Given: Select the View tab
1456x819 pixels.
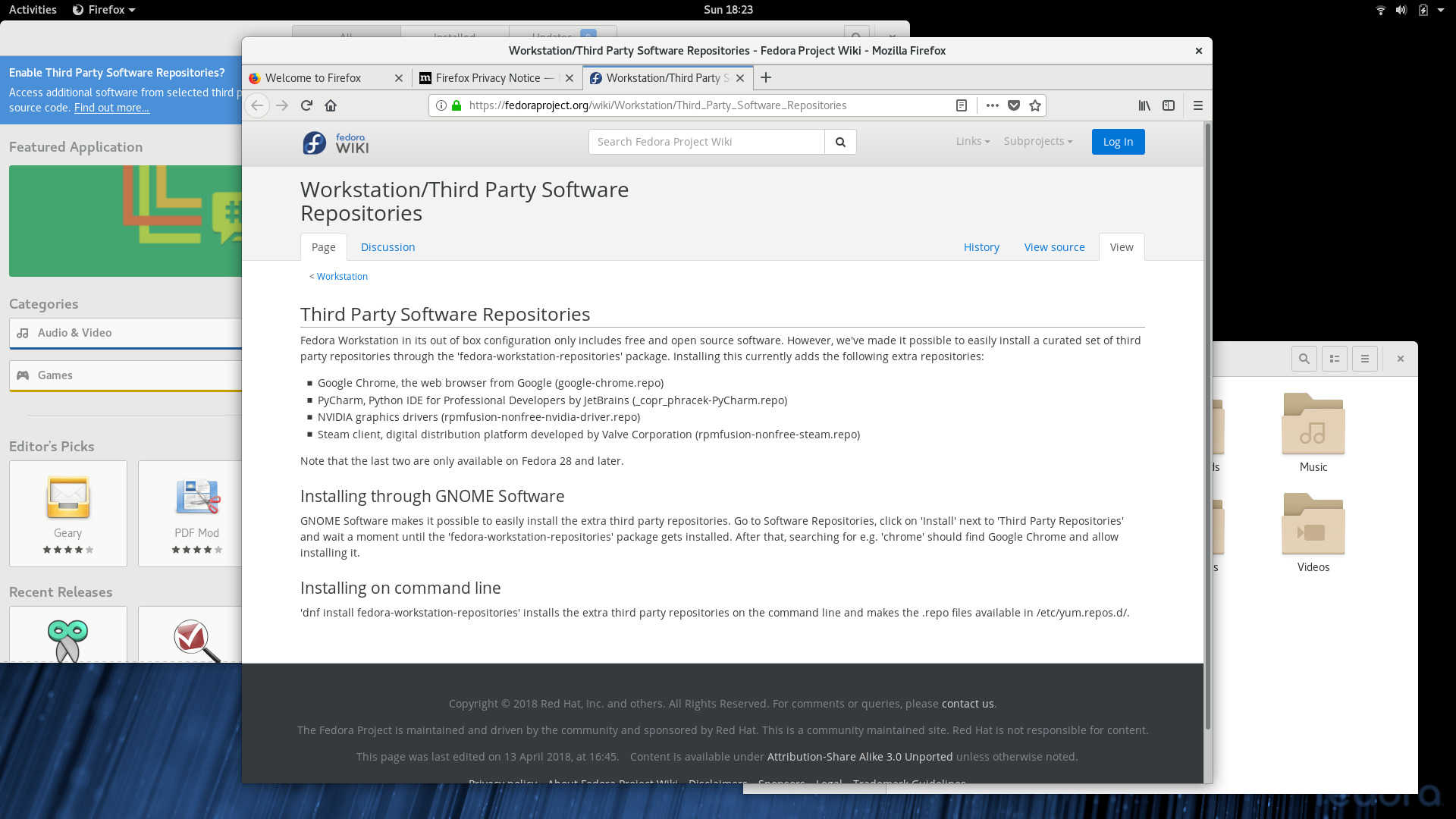Looking at the screenshot, I should (1122, 247).
